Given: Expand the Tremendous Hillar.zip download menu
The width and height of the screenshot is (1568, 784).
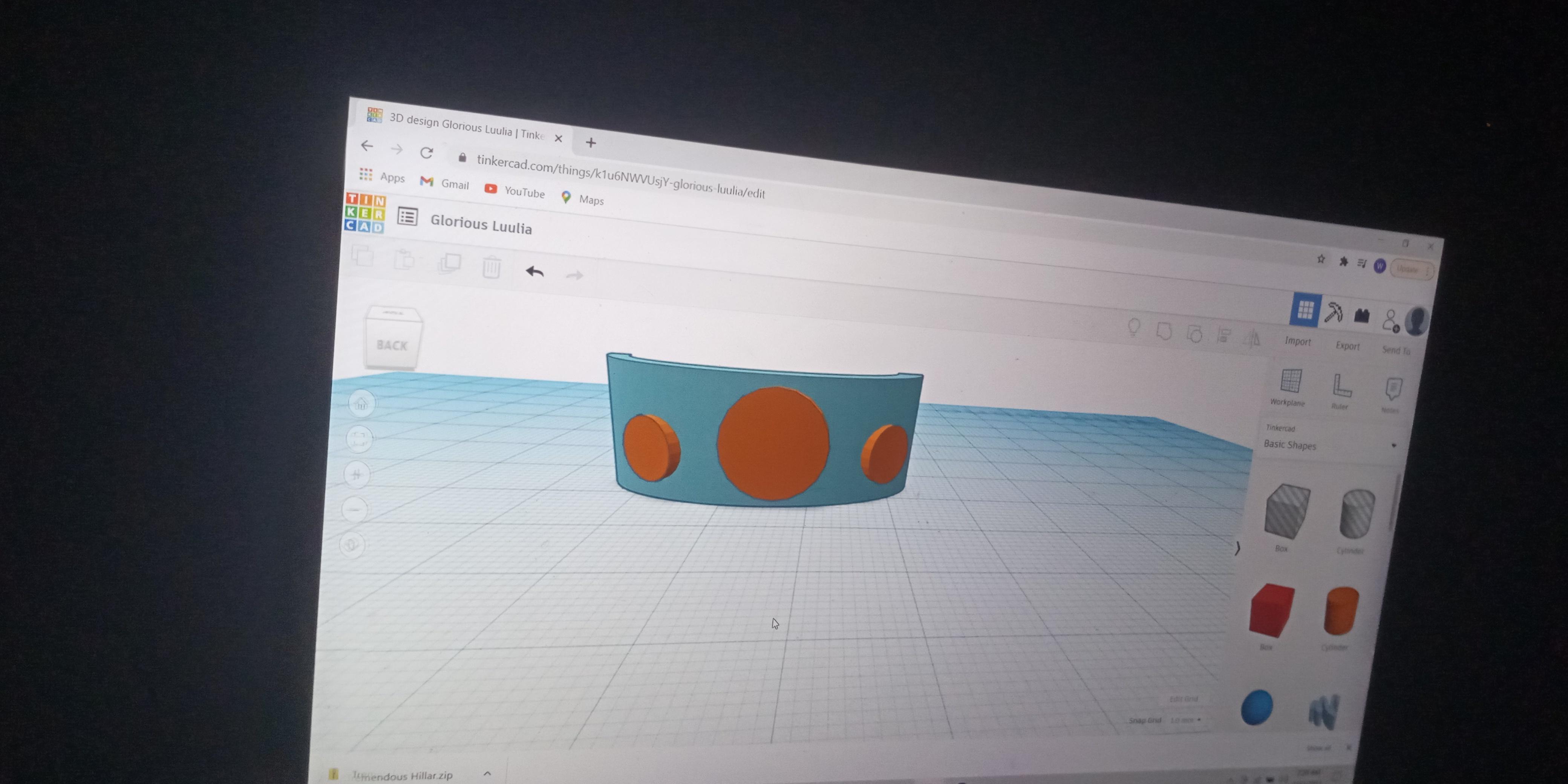Looking at the screenshot, I should (487, 773).
